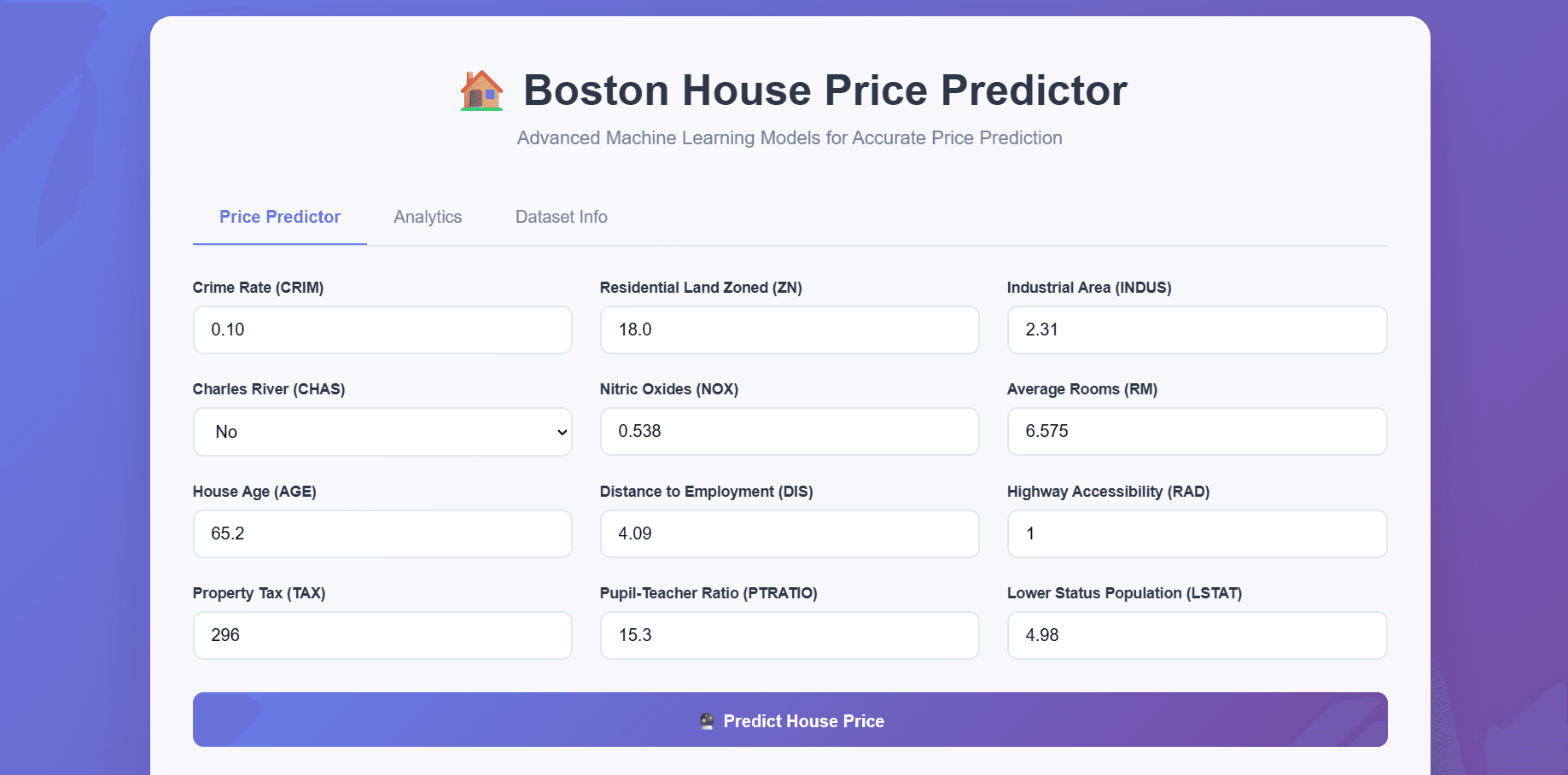This screenshot has height=775, width=1568.
Task: Select the Price Predictor tab
Action: [x=280, y=217]
